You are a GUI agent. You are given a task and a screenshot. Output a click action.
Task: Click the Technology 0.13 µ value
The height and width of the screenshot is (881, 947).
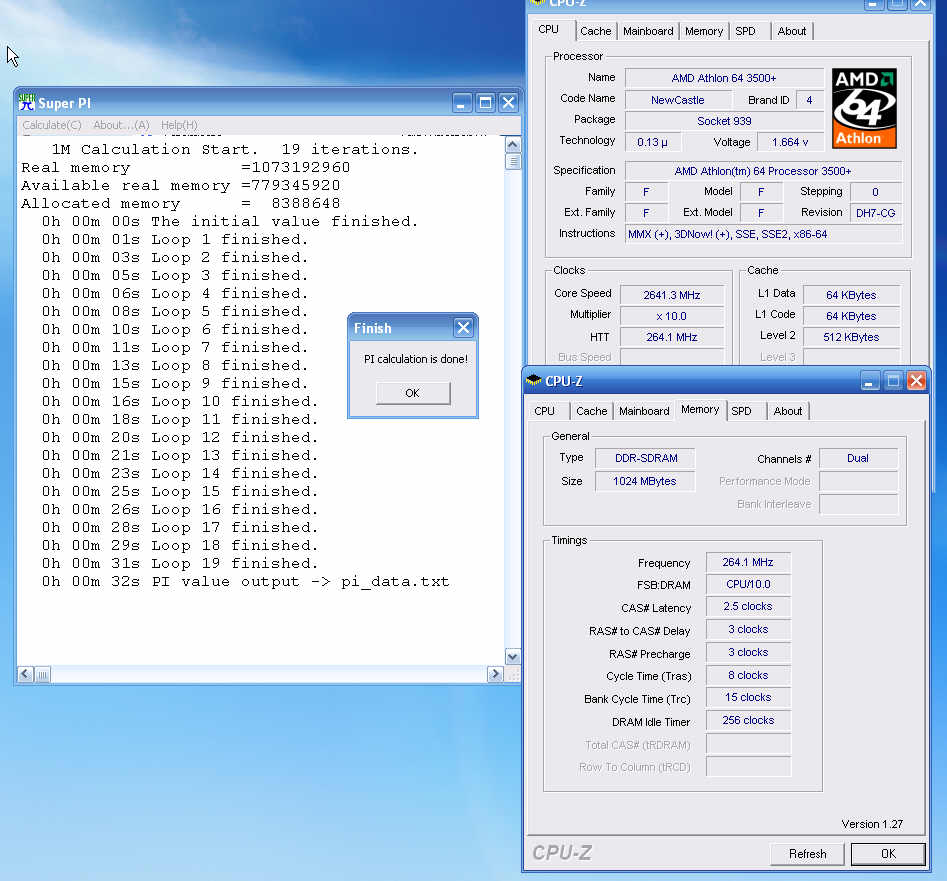point(653,142)
